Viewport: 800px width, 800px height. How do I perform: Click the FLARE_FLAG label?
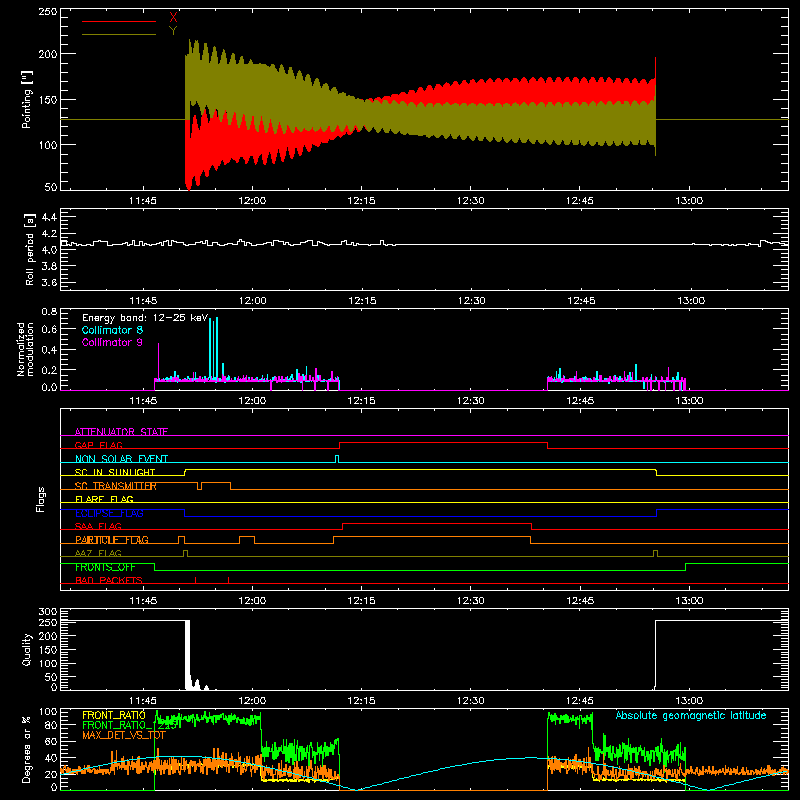104,499
